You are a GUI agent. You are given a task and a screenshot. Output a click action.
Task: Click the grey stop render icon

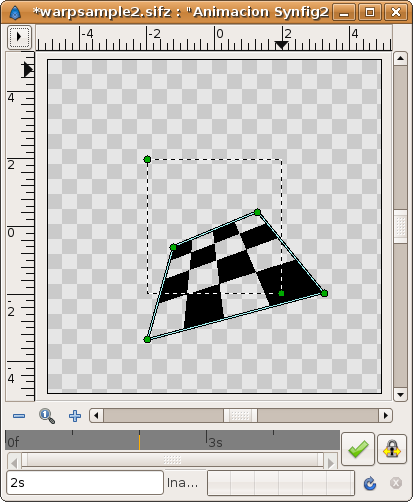pyautogui.click(x=396, y=483)
